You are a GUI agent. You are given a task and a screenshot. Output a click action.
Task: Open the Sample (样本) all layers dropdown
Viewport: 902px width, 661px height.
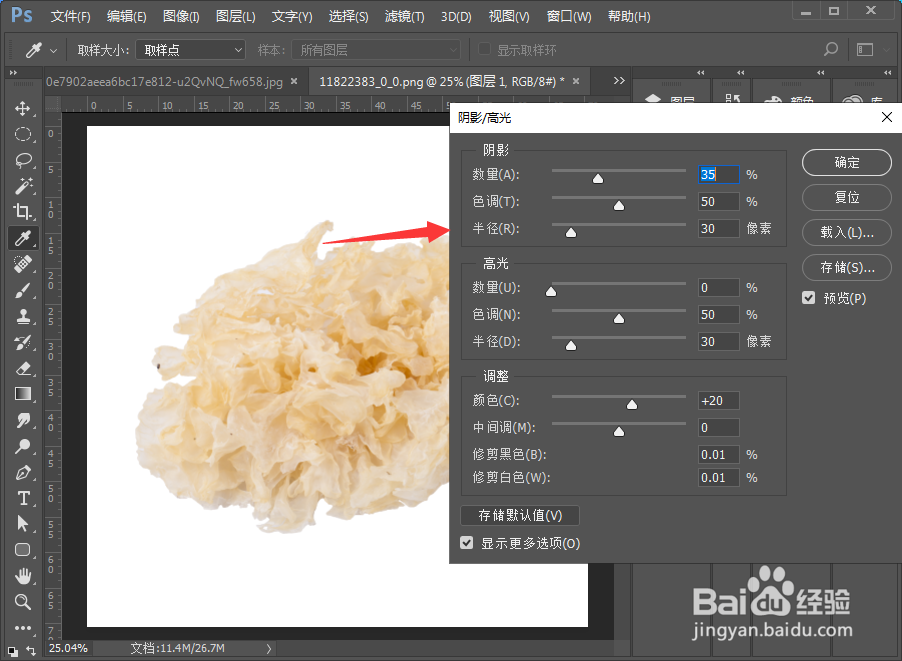pyautogui.click(x=376, y=50)
